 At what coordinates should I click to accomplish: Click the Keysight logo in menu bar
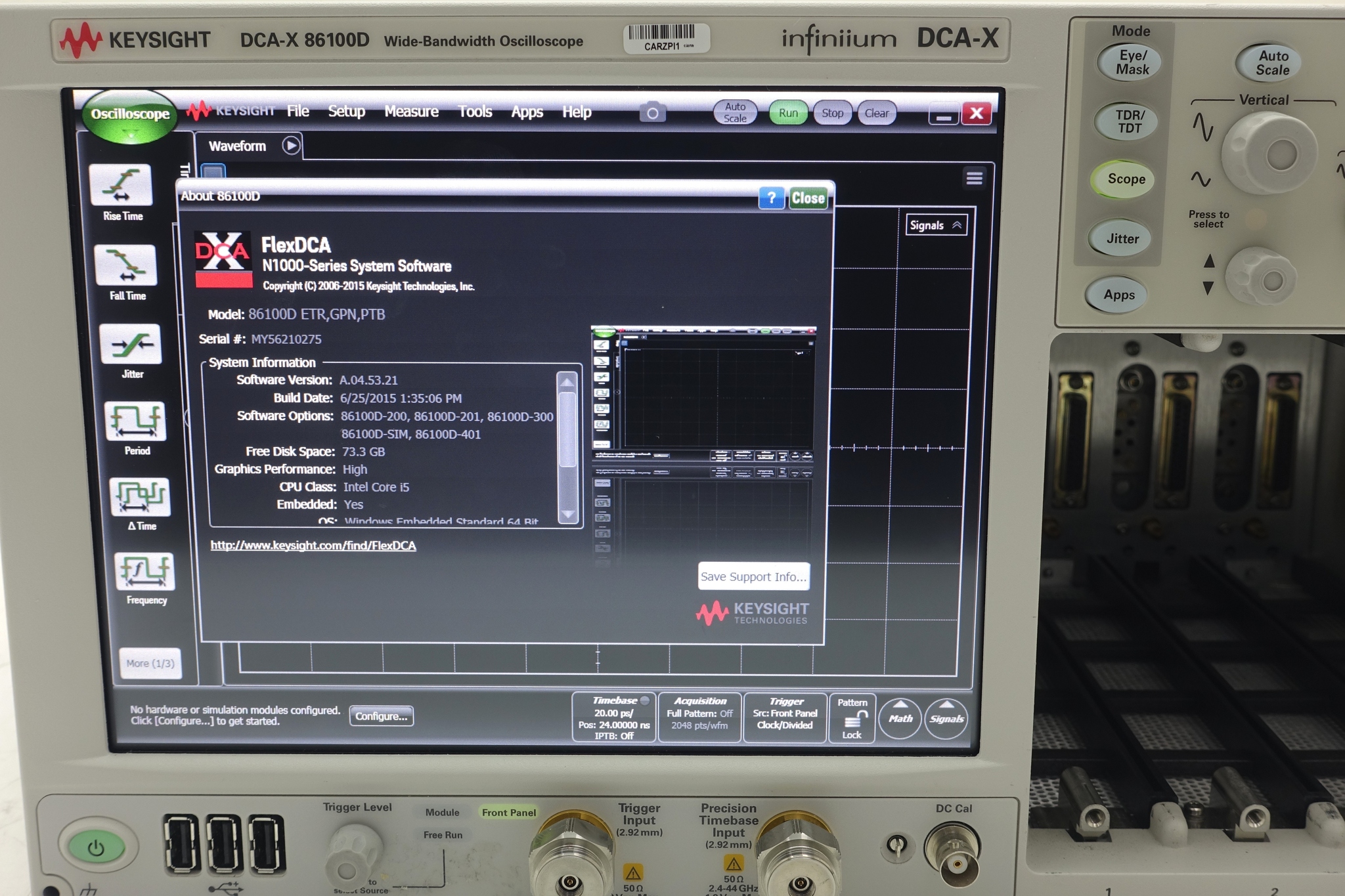[x=231, y=111]
